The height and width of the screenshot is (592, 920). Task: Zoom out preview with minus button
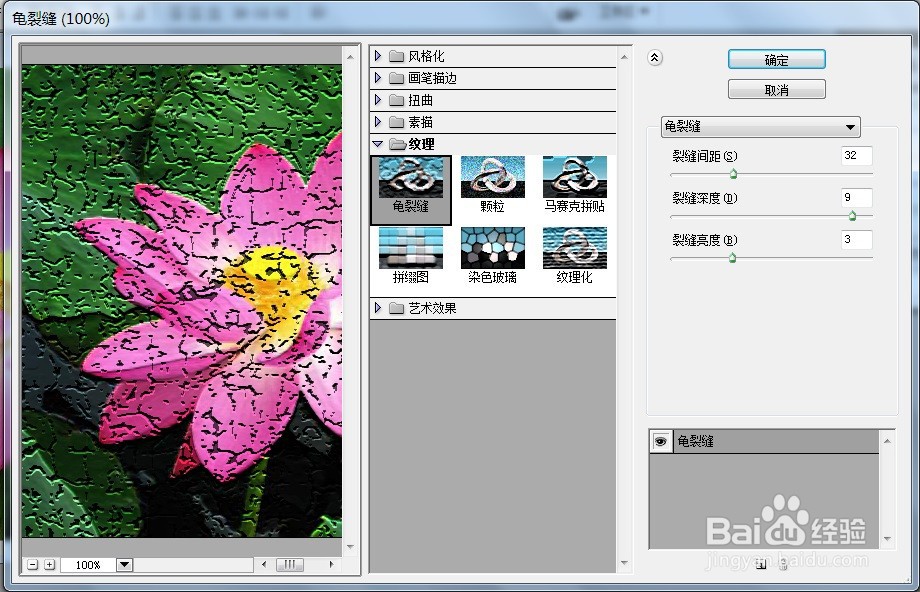point(33,564)
